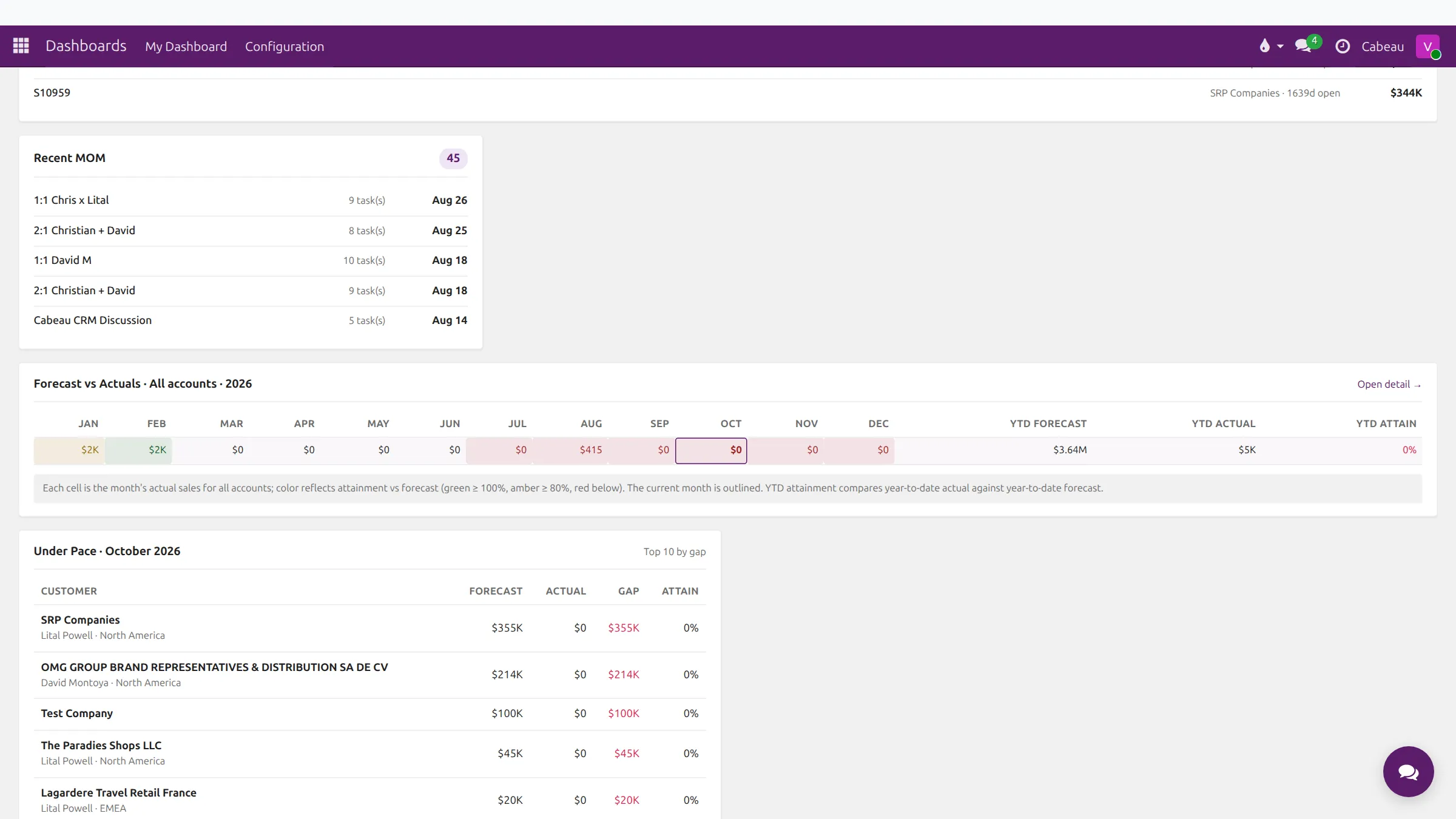
Task: Click the $355K gap for SRP Companies
Action: tap(624, 628)
